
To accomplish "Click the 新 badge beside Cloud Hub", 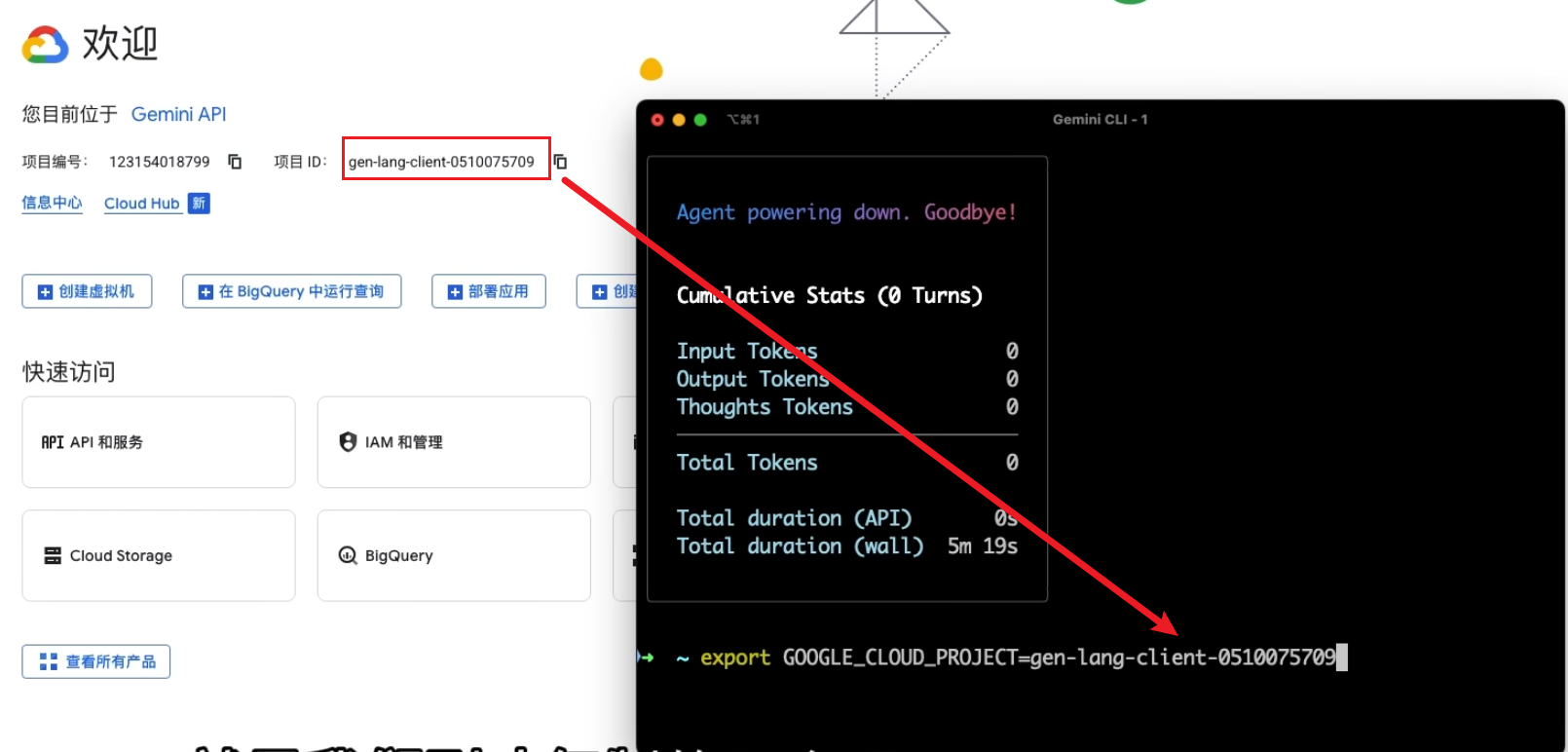I will 199,204.
